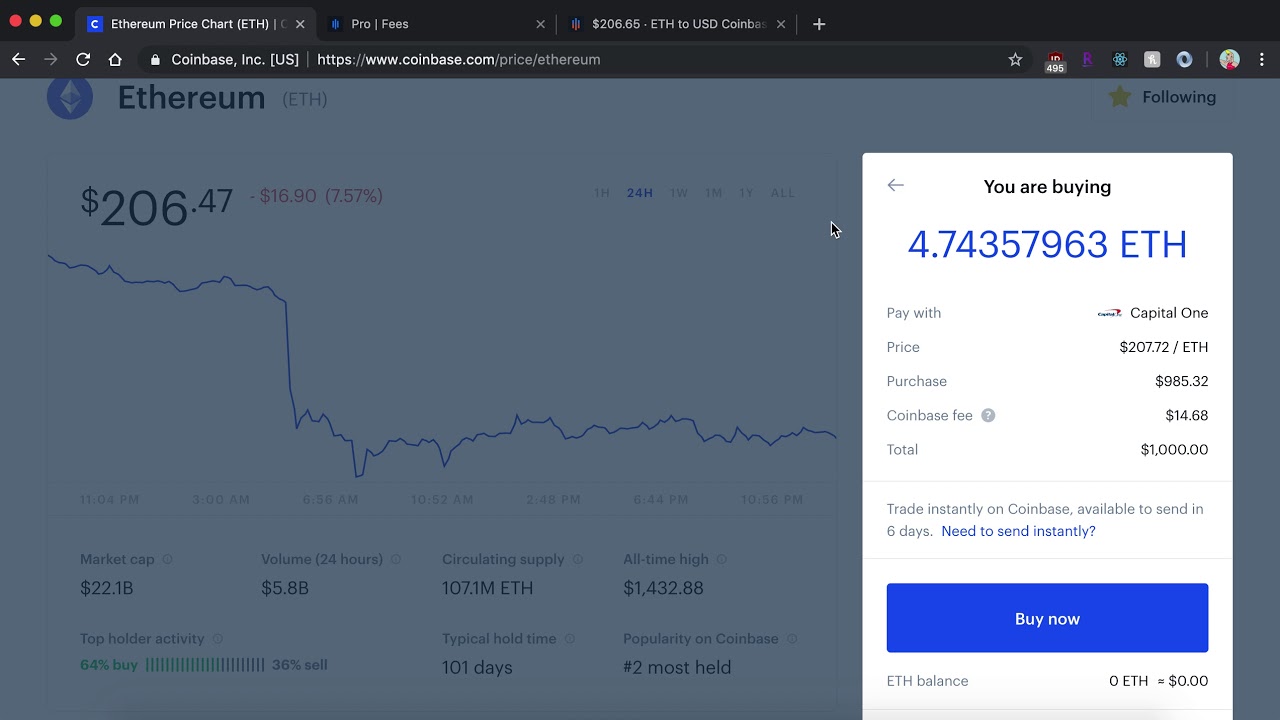The height and width of the screenshot is (720, 1280).
Task: Switch to the Ethereum Price Chart tab
Action: (x=196, y=24)
